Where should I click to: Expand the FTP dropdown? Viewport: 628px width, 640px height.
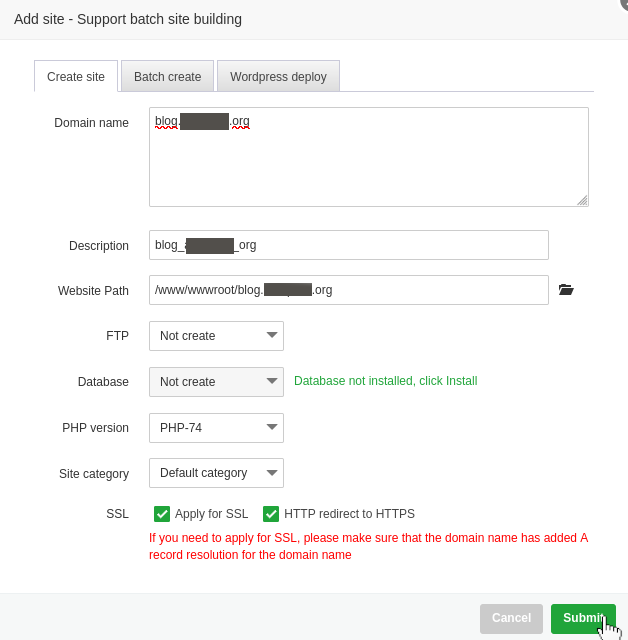click(x=216, y=336)
